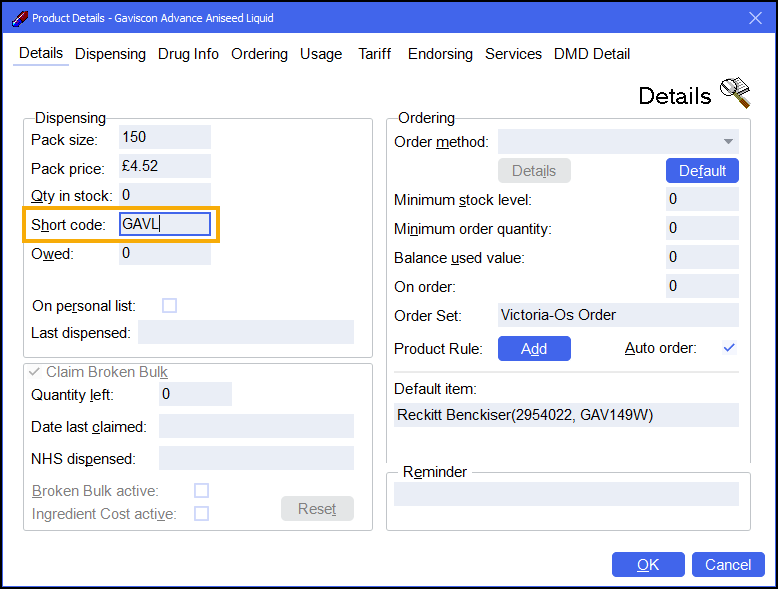Toggle the Auto order checkbox
The width and height of the screenshot is (778, 589).
(x=729, y=348)
